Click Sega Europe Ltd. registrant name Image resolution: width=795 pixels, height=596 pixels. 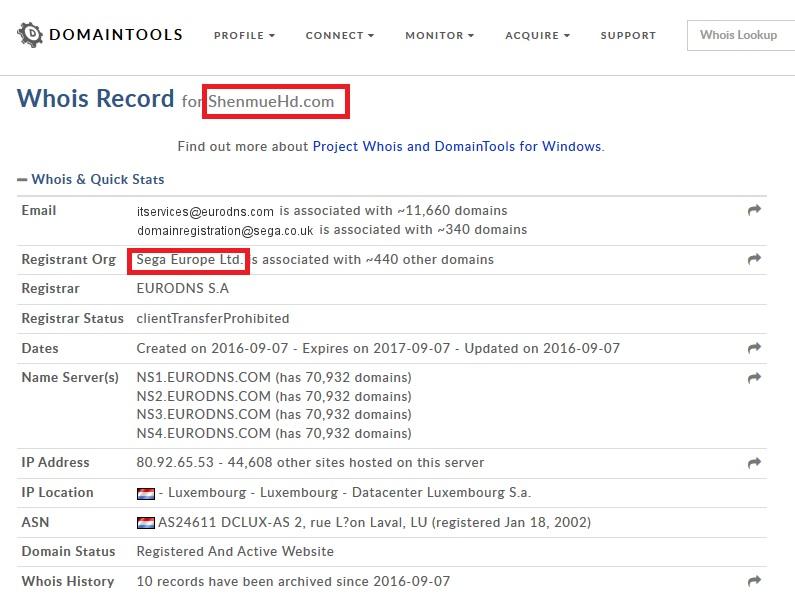point(189,259)
